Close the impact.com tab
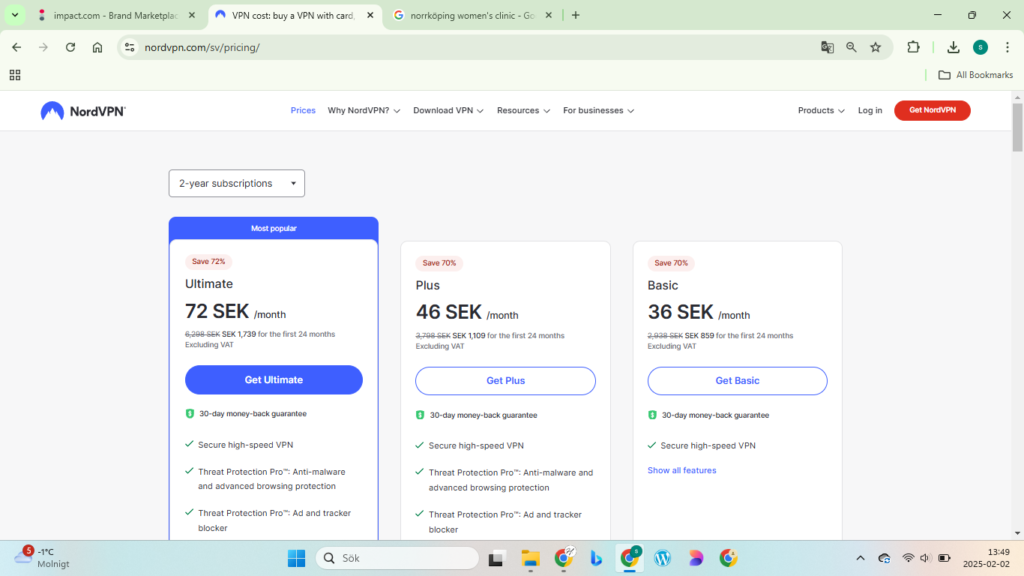This screenshot has height=576, width=1024. 191,15
